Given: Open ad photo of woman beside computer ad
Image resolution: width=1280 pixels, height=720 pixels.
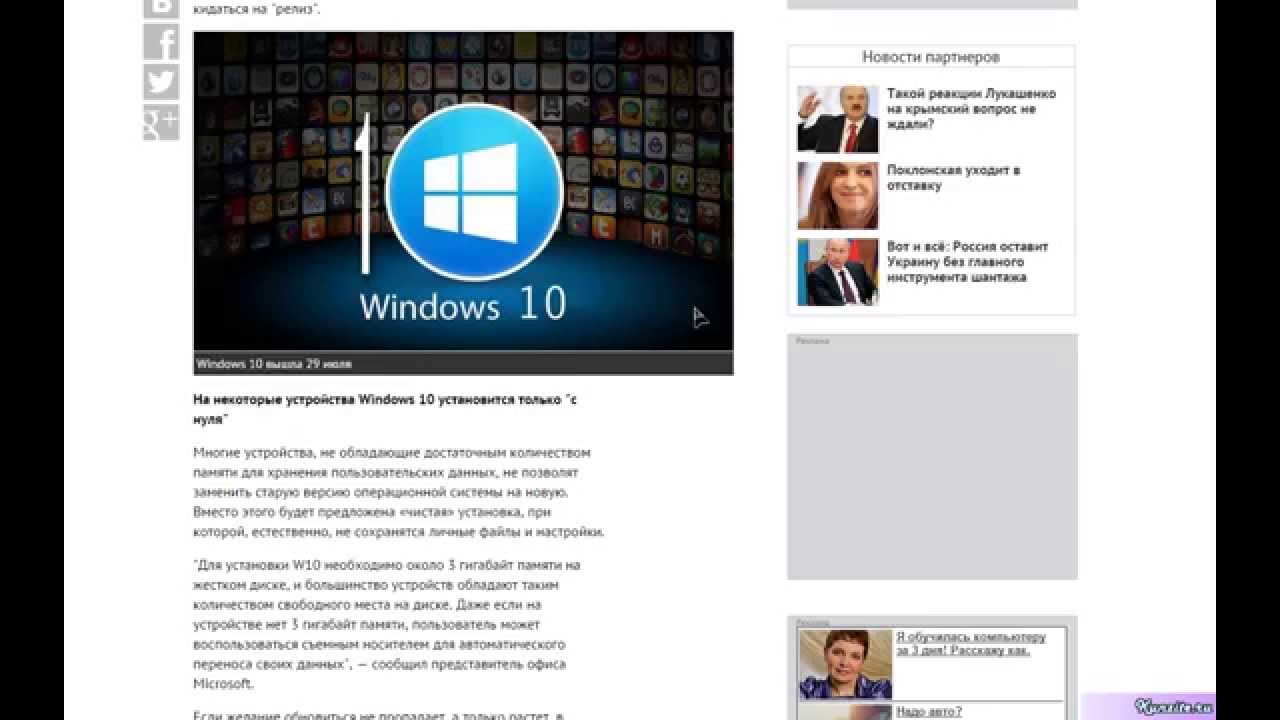Looking at the screenshot, I should pyautogui.click(x=845, y=664).
